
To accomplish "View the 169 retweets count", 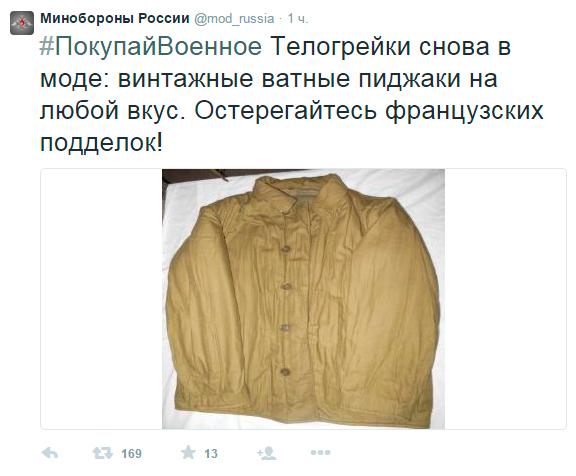I will 131,454.
